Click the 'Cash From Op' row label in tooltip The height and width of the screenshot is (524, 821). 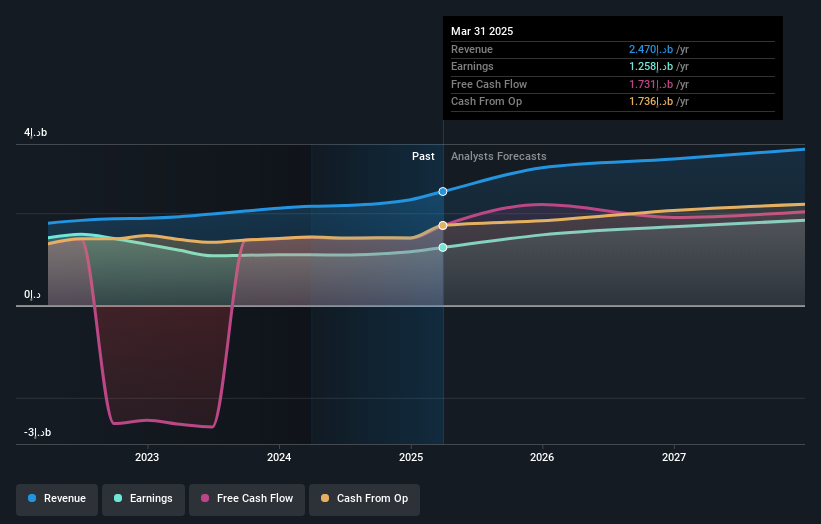coord(486,102)
